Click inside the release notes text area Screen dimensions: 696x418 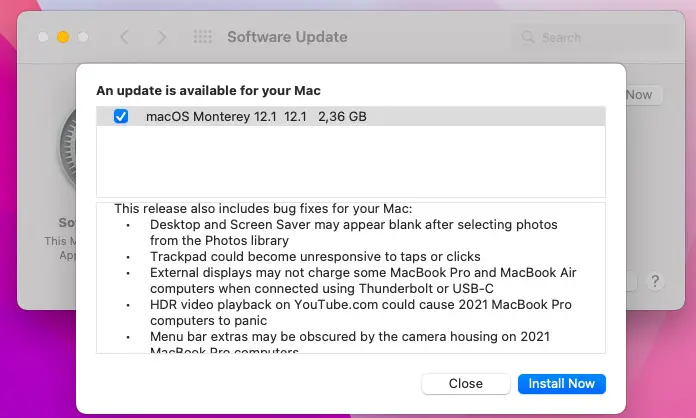click(x=350, y=280)
